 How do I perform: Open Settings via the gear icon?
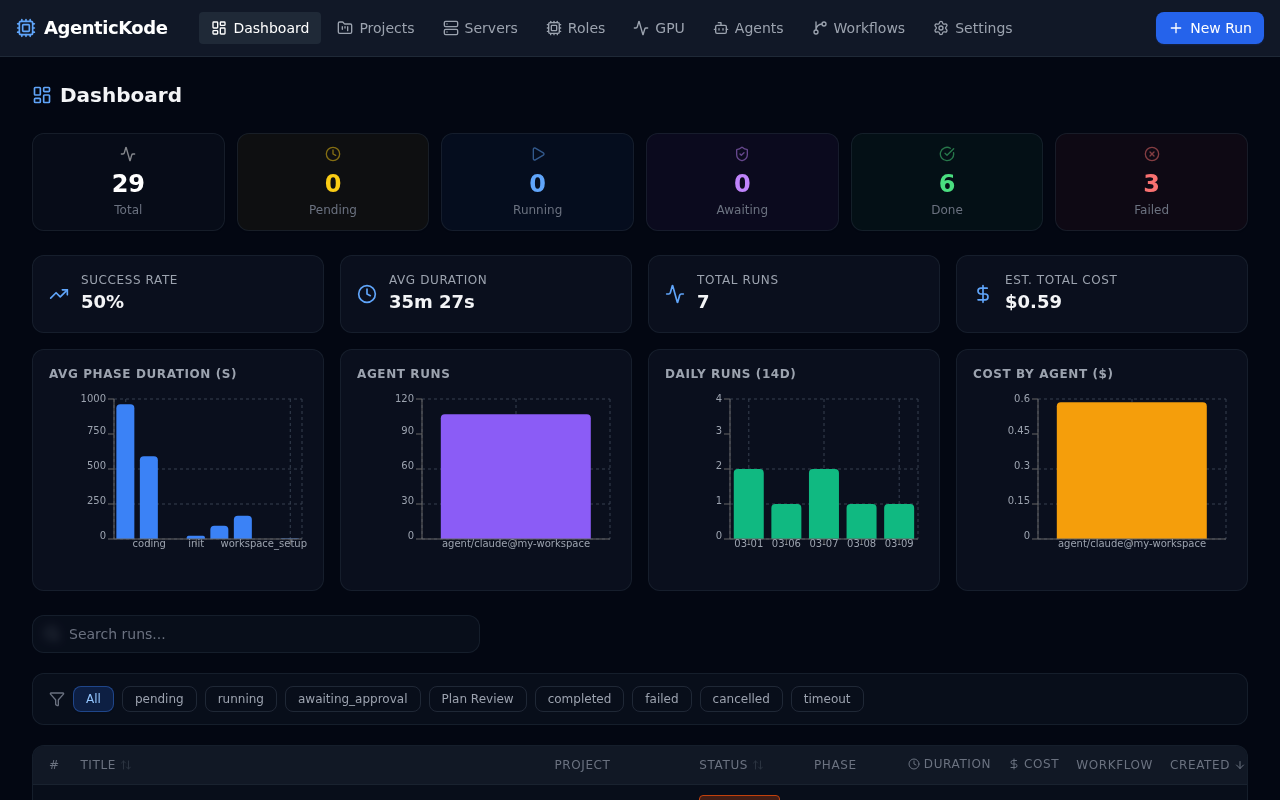939,28
